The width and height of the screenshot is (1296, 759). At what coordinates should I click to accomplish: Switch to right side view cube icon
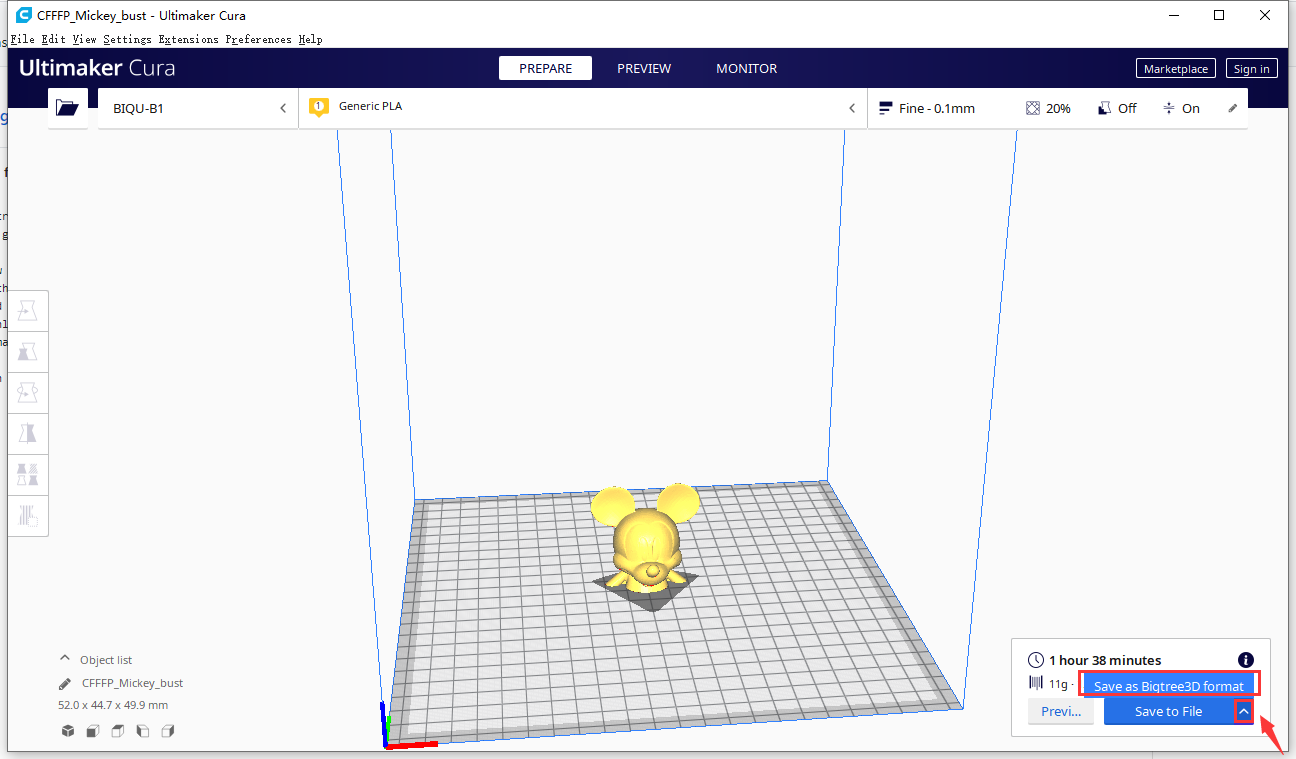click(168, 731)
